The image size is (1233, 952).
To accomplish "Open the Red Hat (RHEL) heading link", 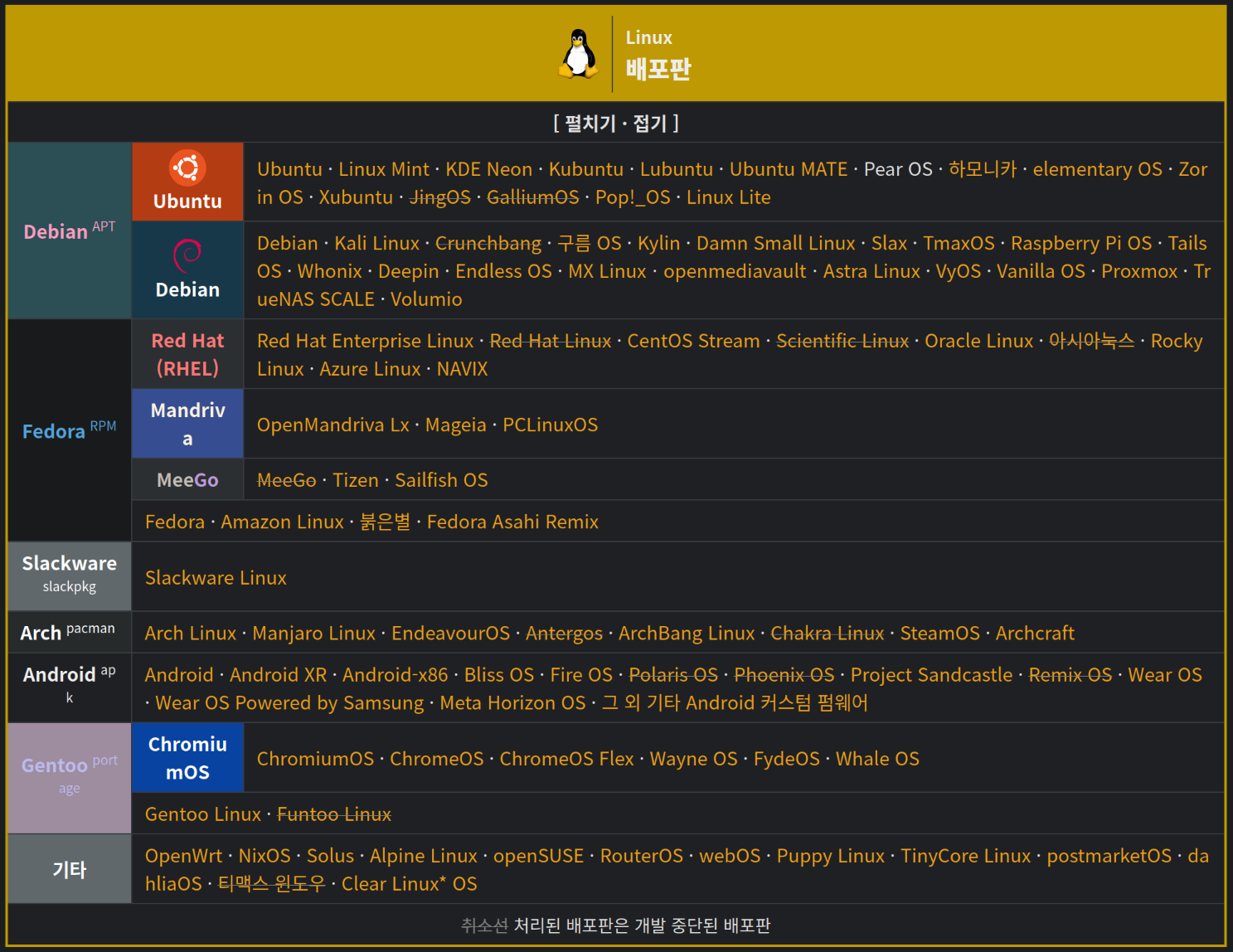I will click(187, 354).
